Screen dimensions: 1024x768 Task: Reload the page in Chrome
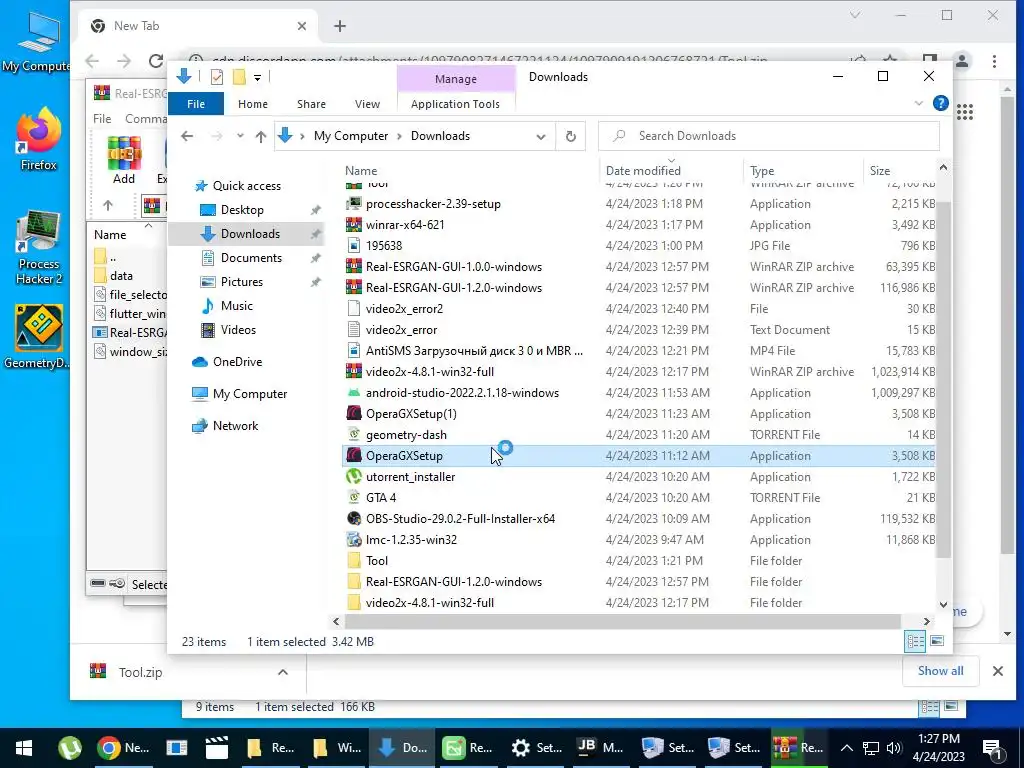pyautogui.click(x=155, y=61)
